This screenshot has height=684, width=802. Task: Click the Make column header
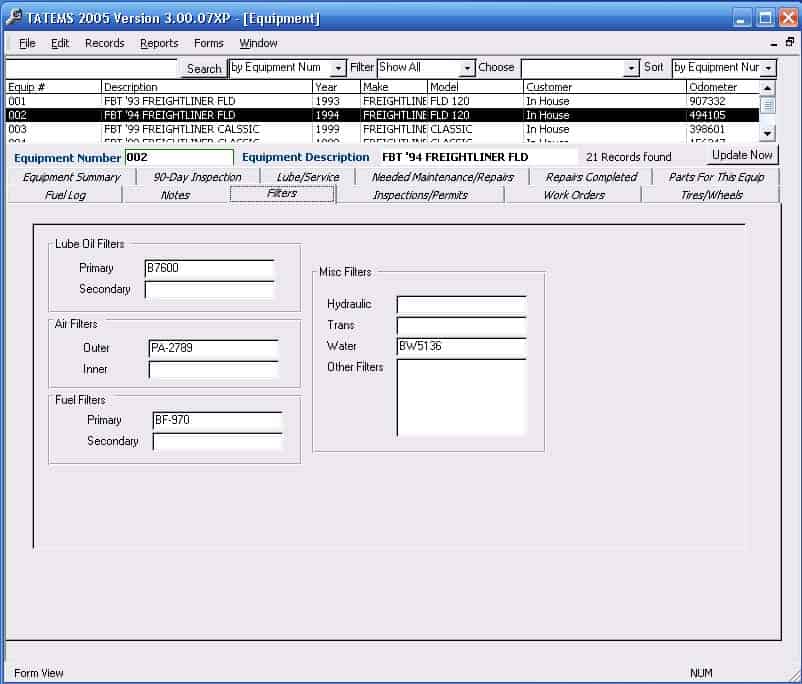tap(394, 87)
